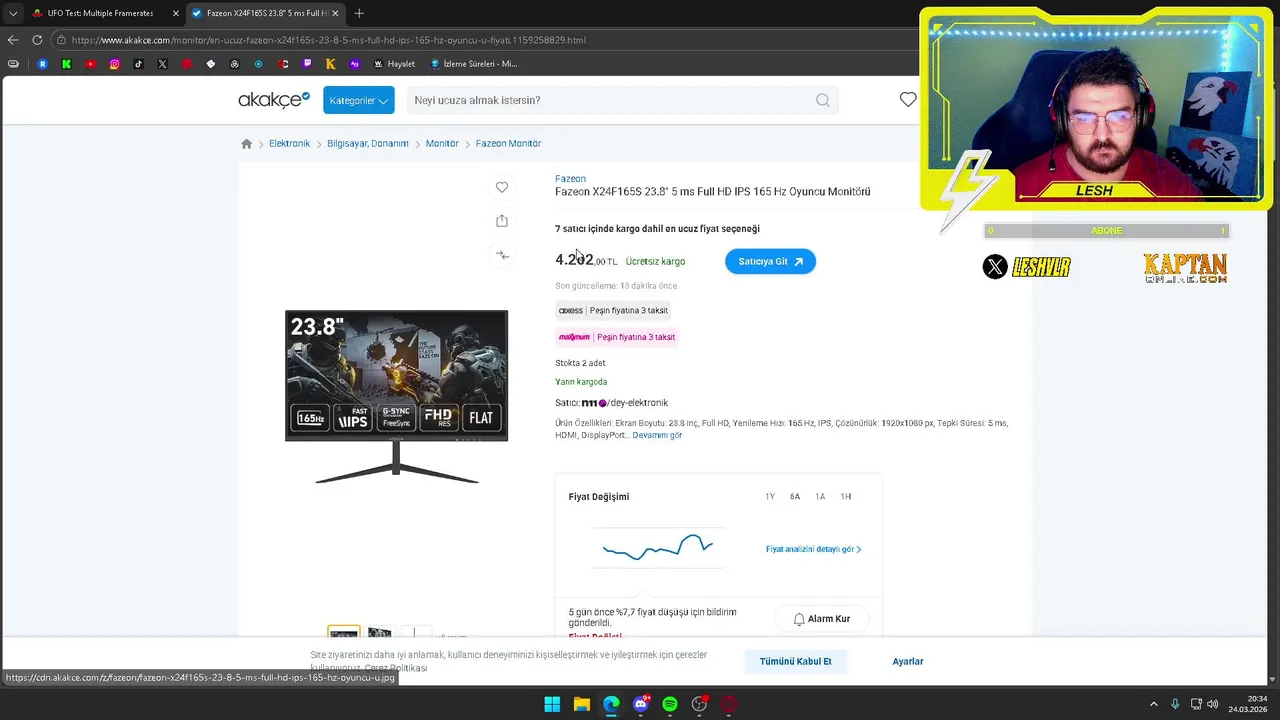
Task: Open cookie Ayarlar
Action: tap(908, 661)
